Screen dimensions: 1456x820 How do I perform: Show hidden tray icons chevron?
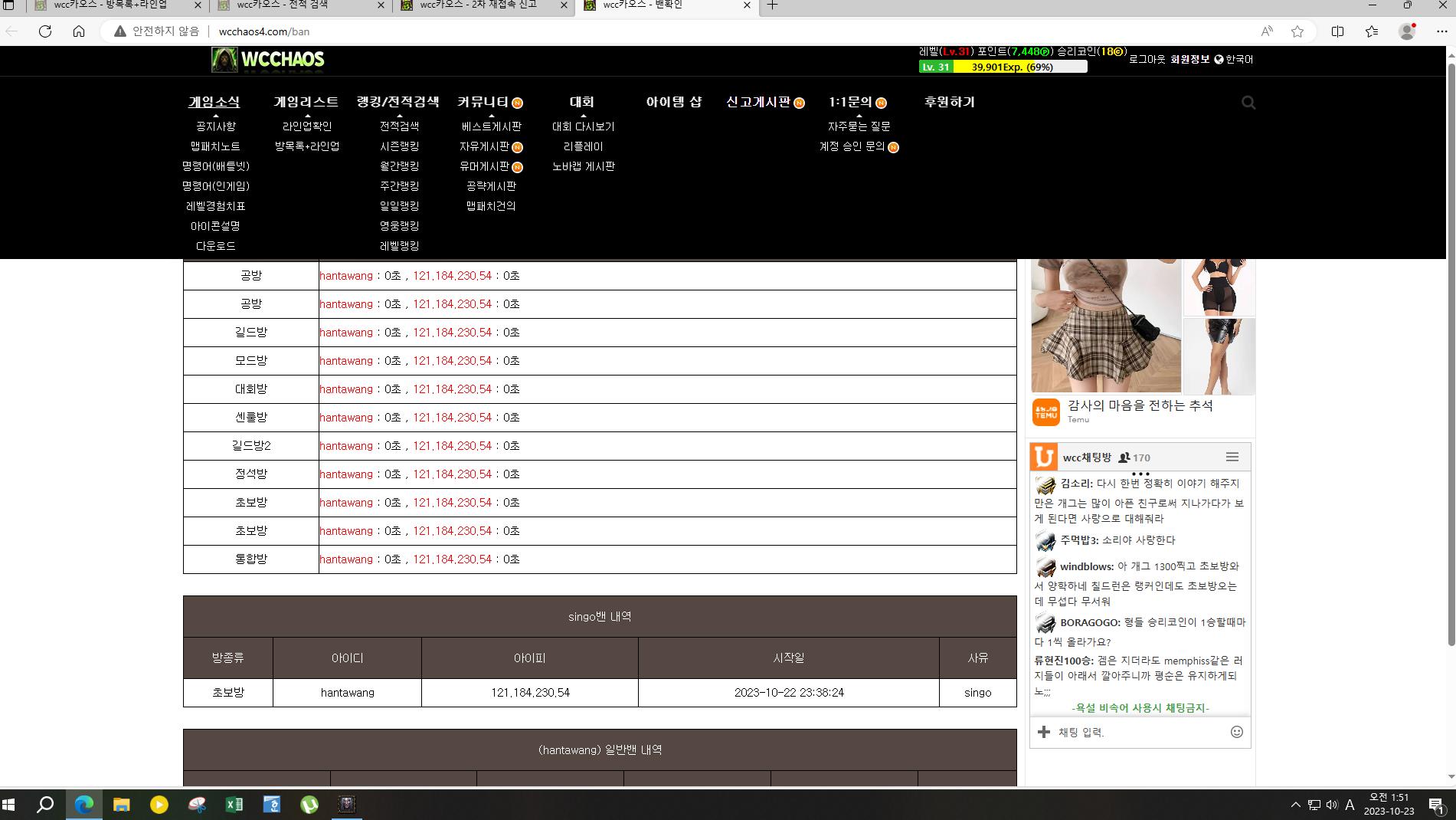tap(1295, 805)
